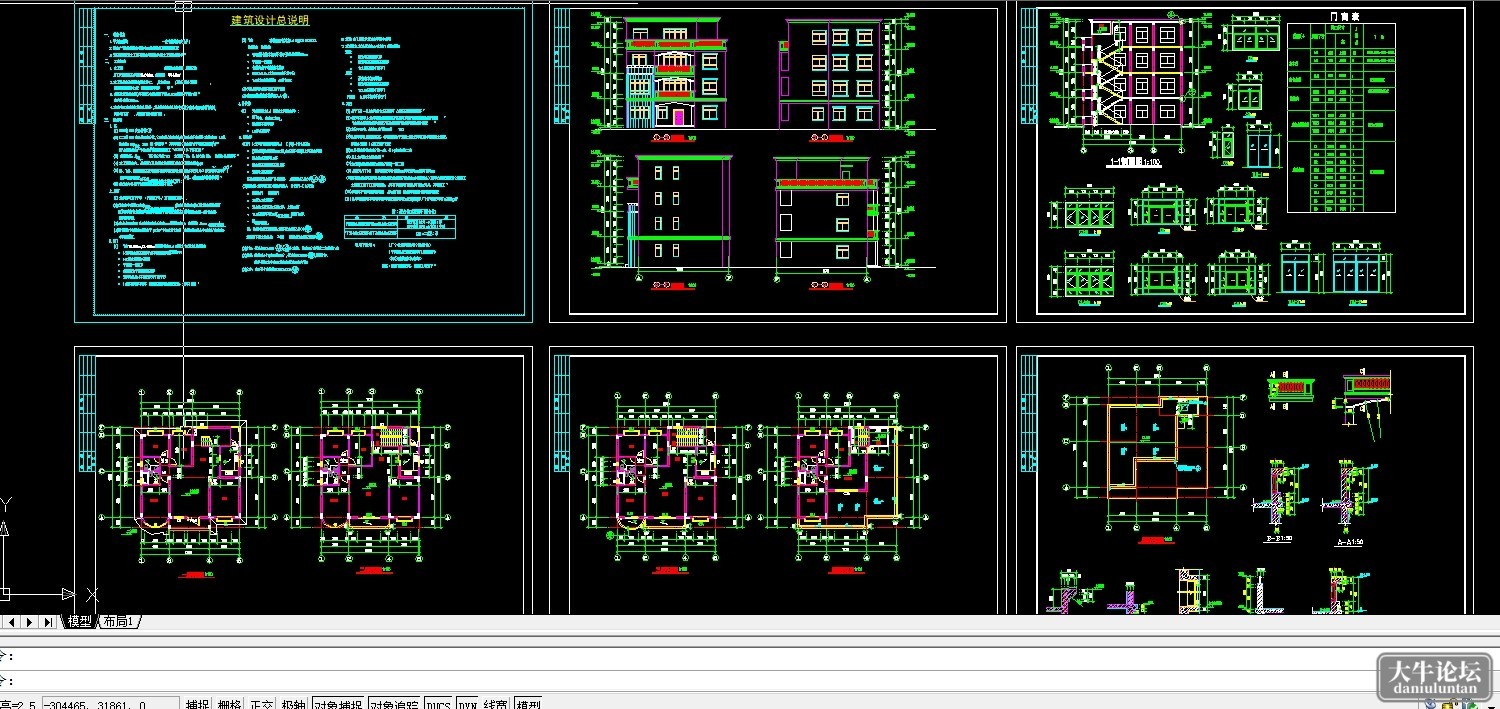
Task: Select the 模型 model tab
Action: pyautogui.click(x=80, y=622)
